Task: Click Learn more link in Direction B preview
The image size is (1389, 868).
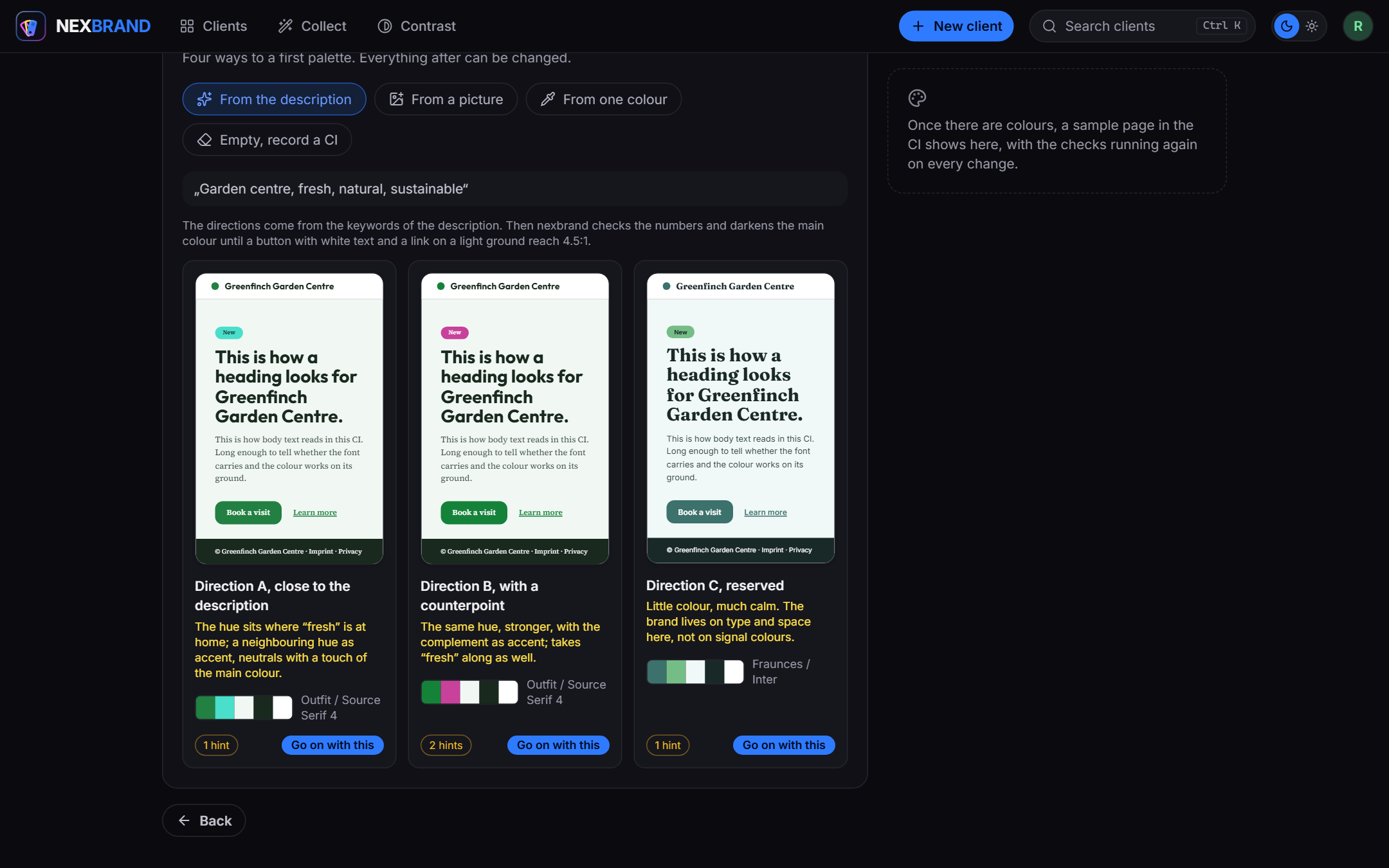Action: (x=541, y=512)
